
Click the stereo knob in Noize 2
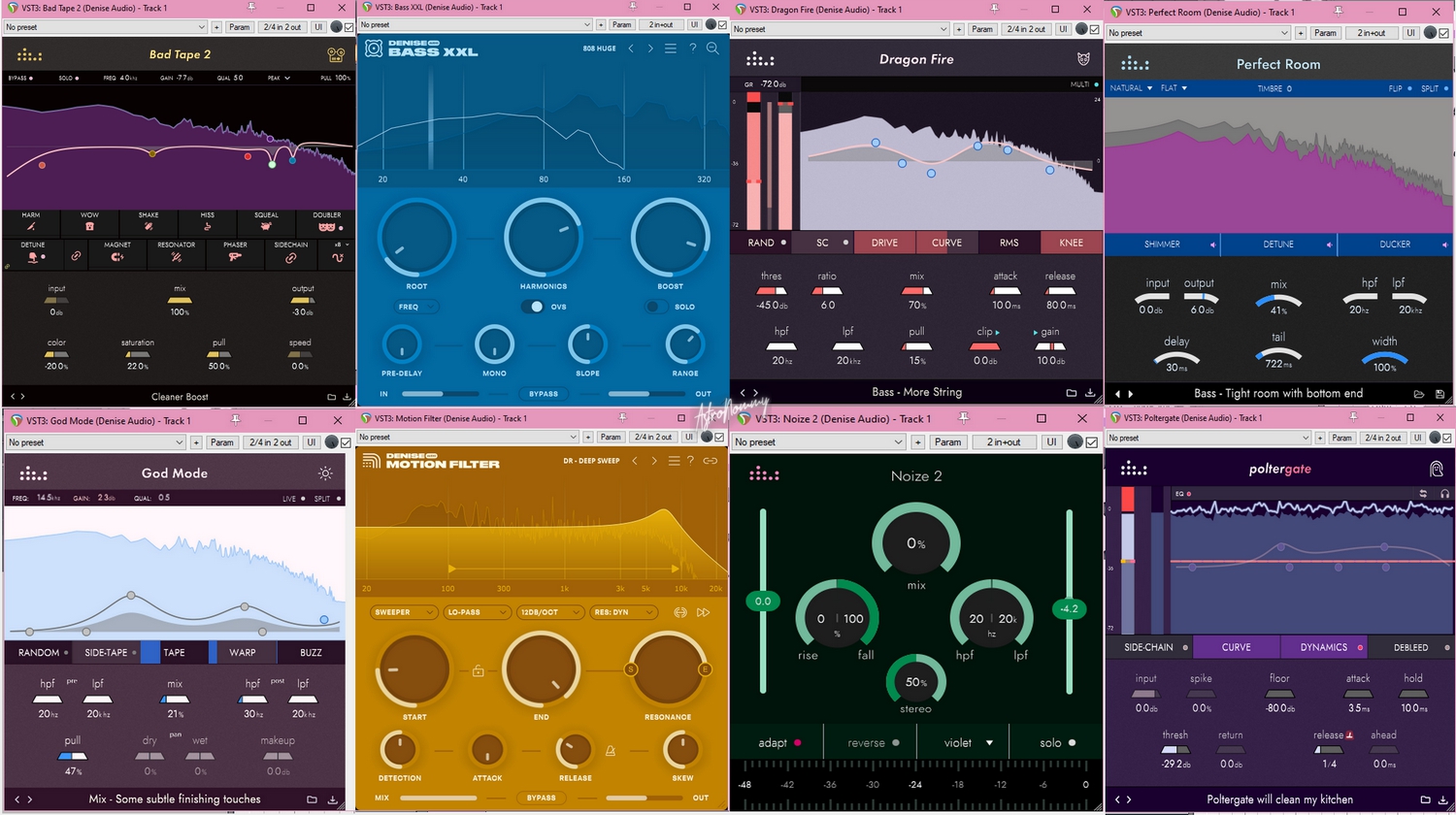(x=915, y=682)
